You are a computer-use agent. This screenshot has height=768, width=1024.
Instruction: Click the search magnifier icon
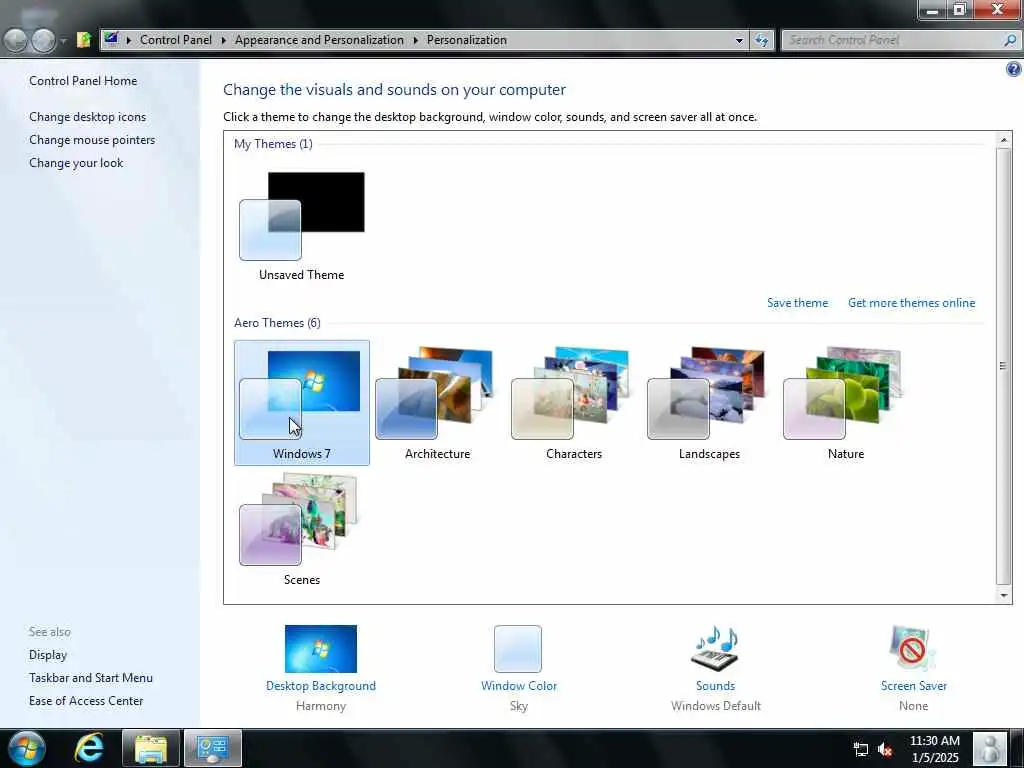[1010, 40]
